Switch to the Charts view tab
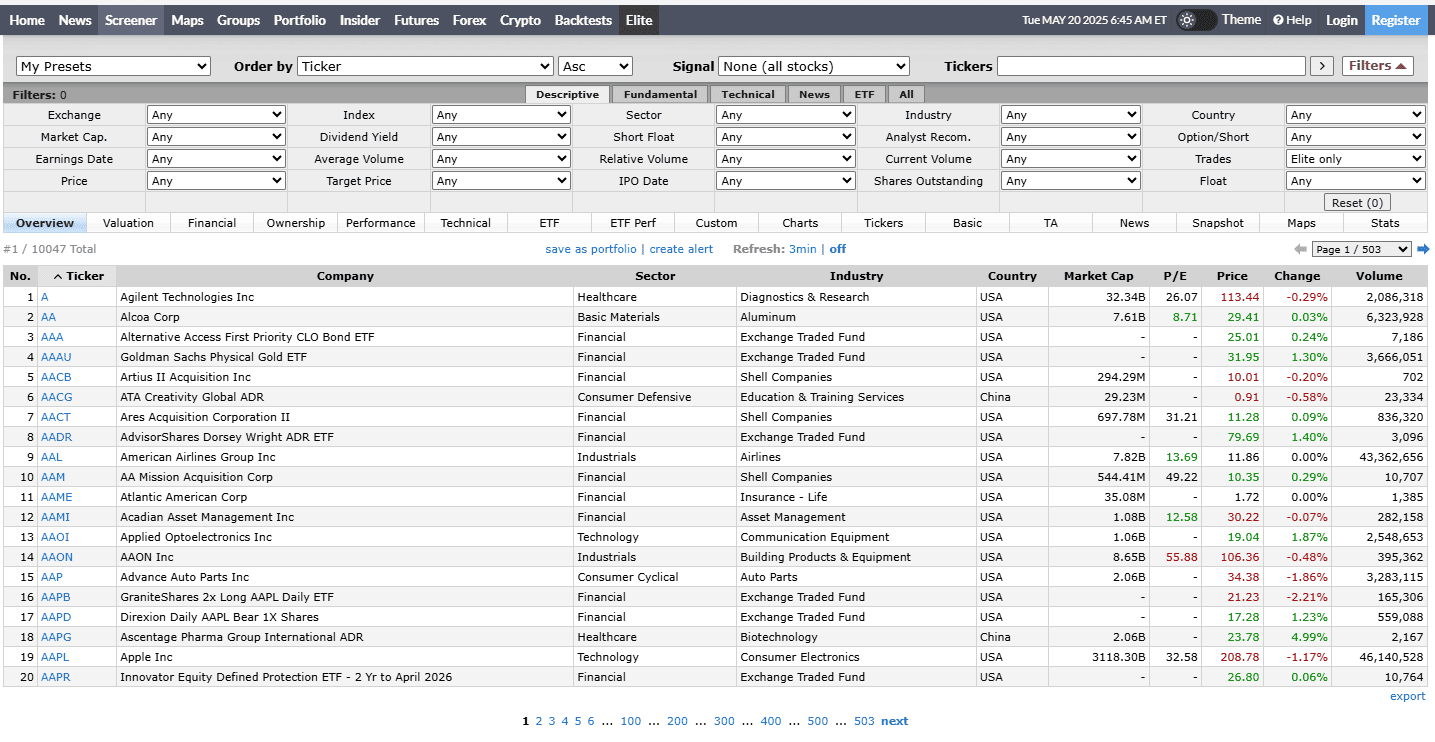This screenshot has width=1435, height=742. point(800,223)
